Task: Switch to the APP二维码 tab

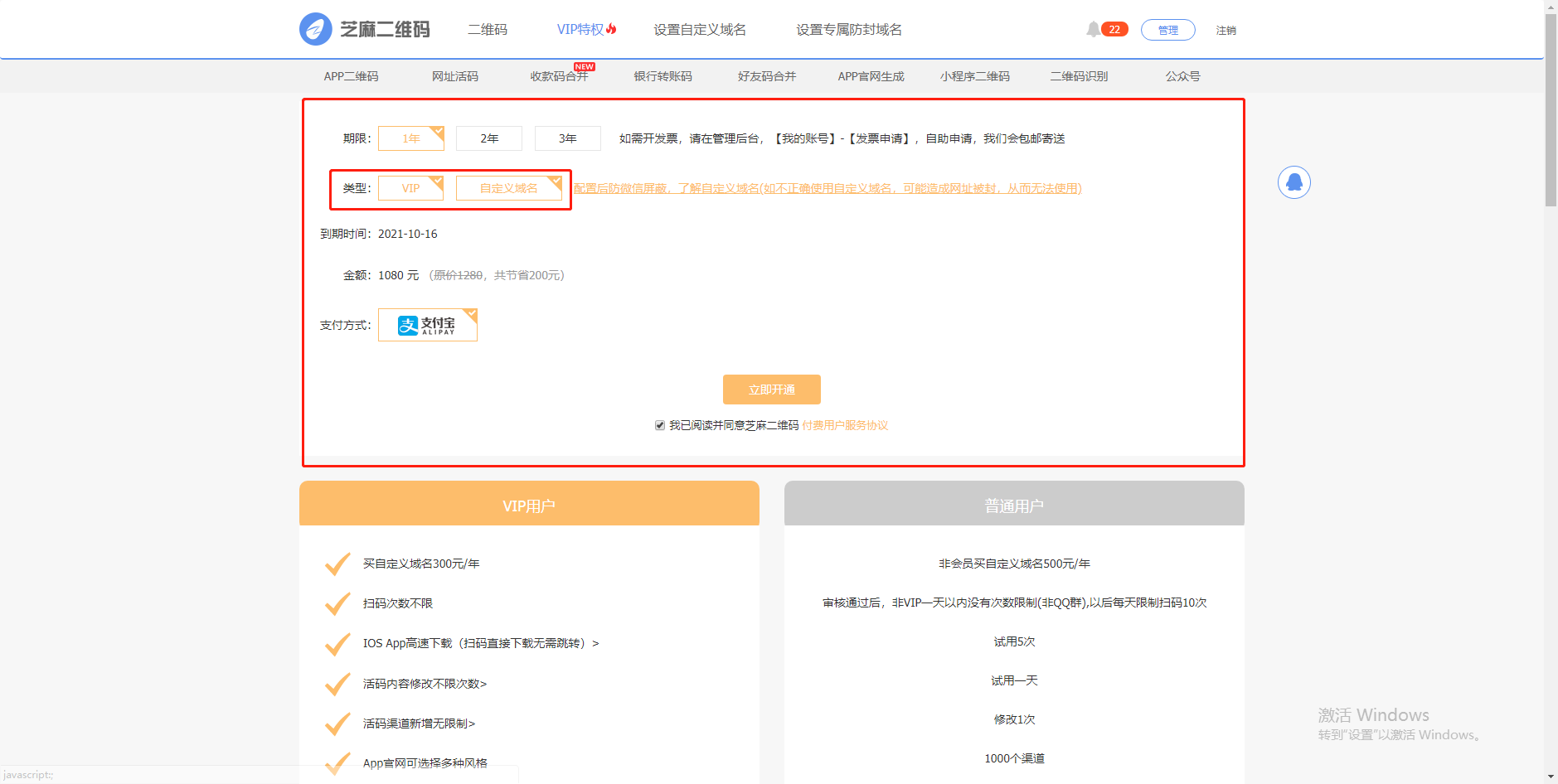Action: [x=352, y=76]
